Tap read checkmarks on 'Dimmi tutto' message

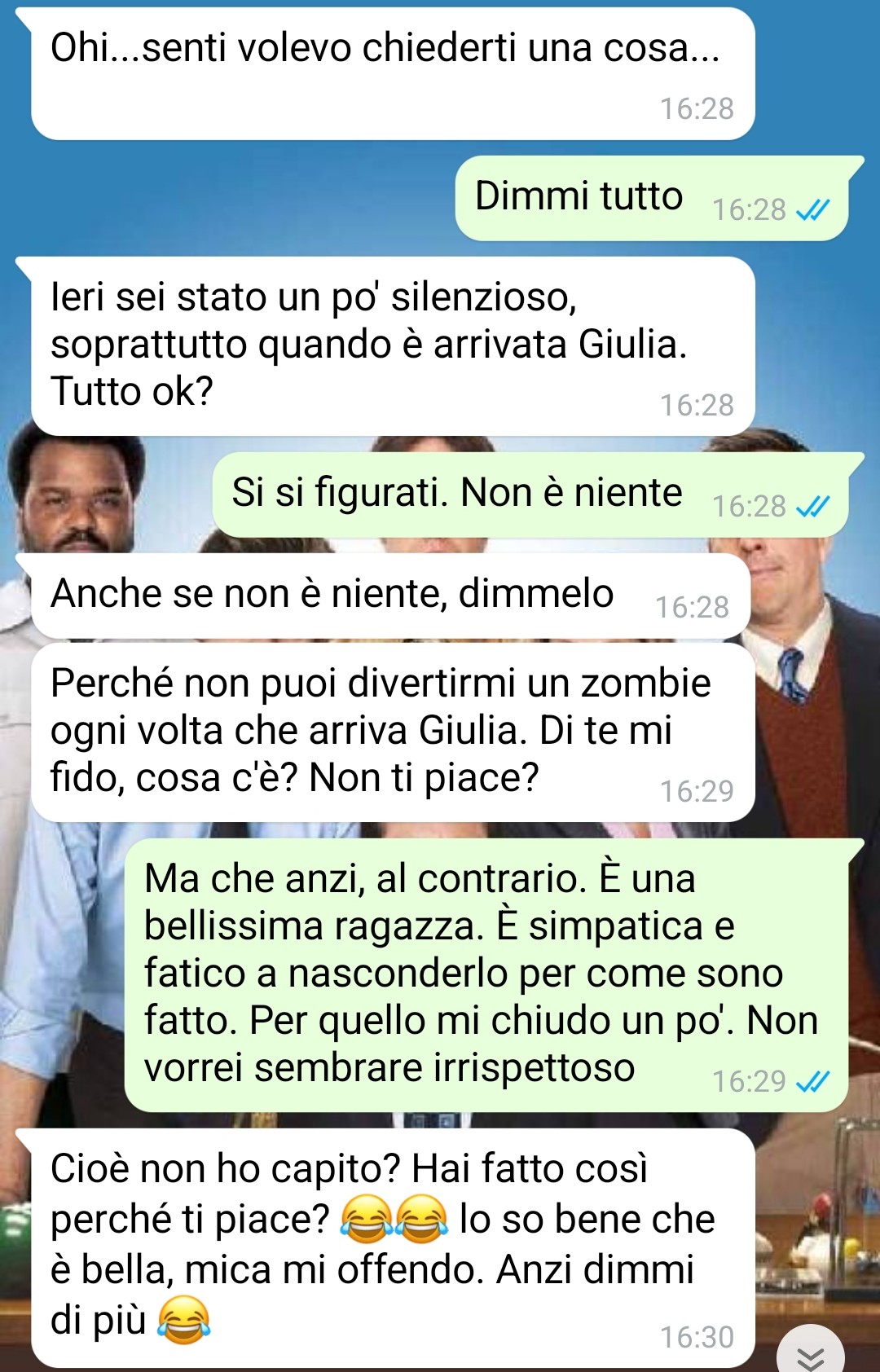click(x=812, y=210)
